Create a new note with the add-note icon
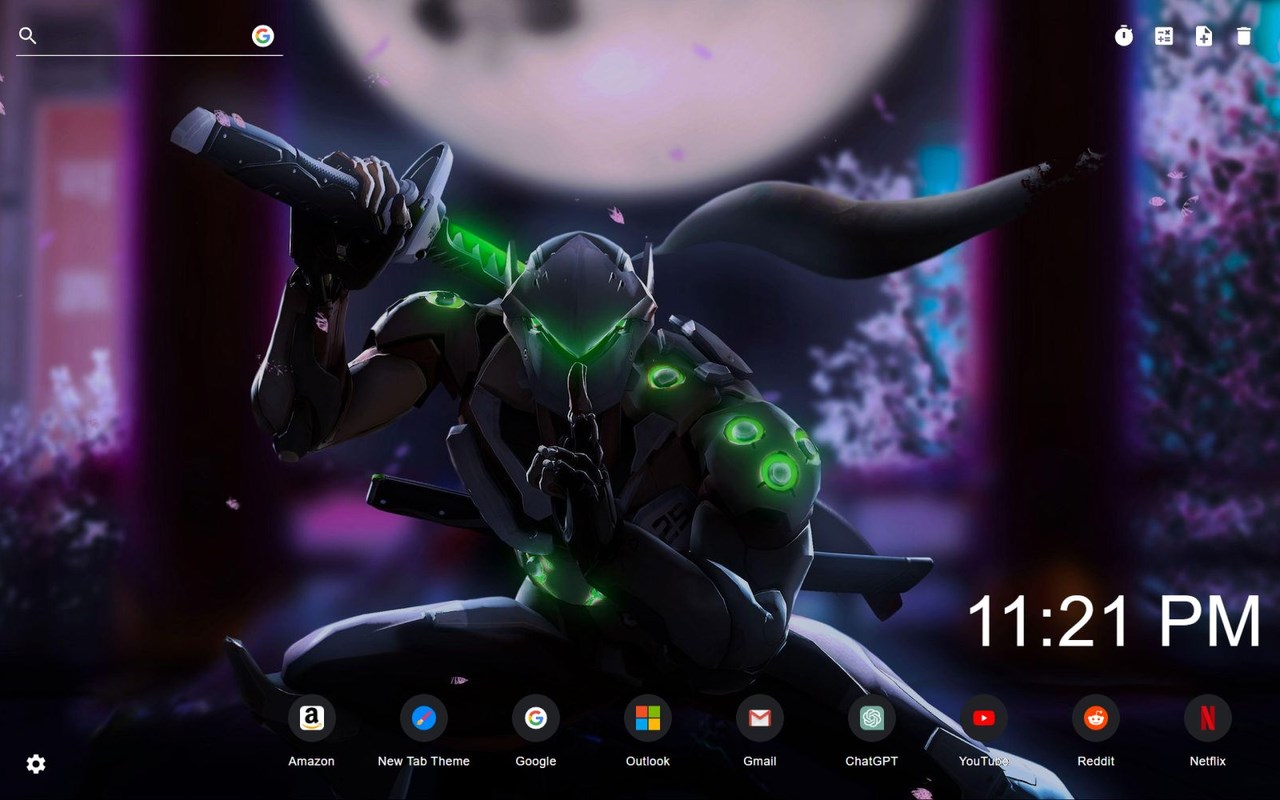 [x=1203, y=36]
